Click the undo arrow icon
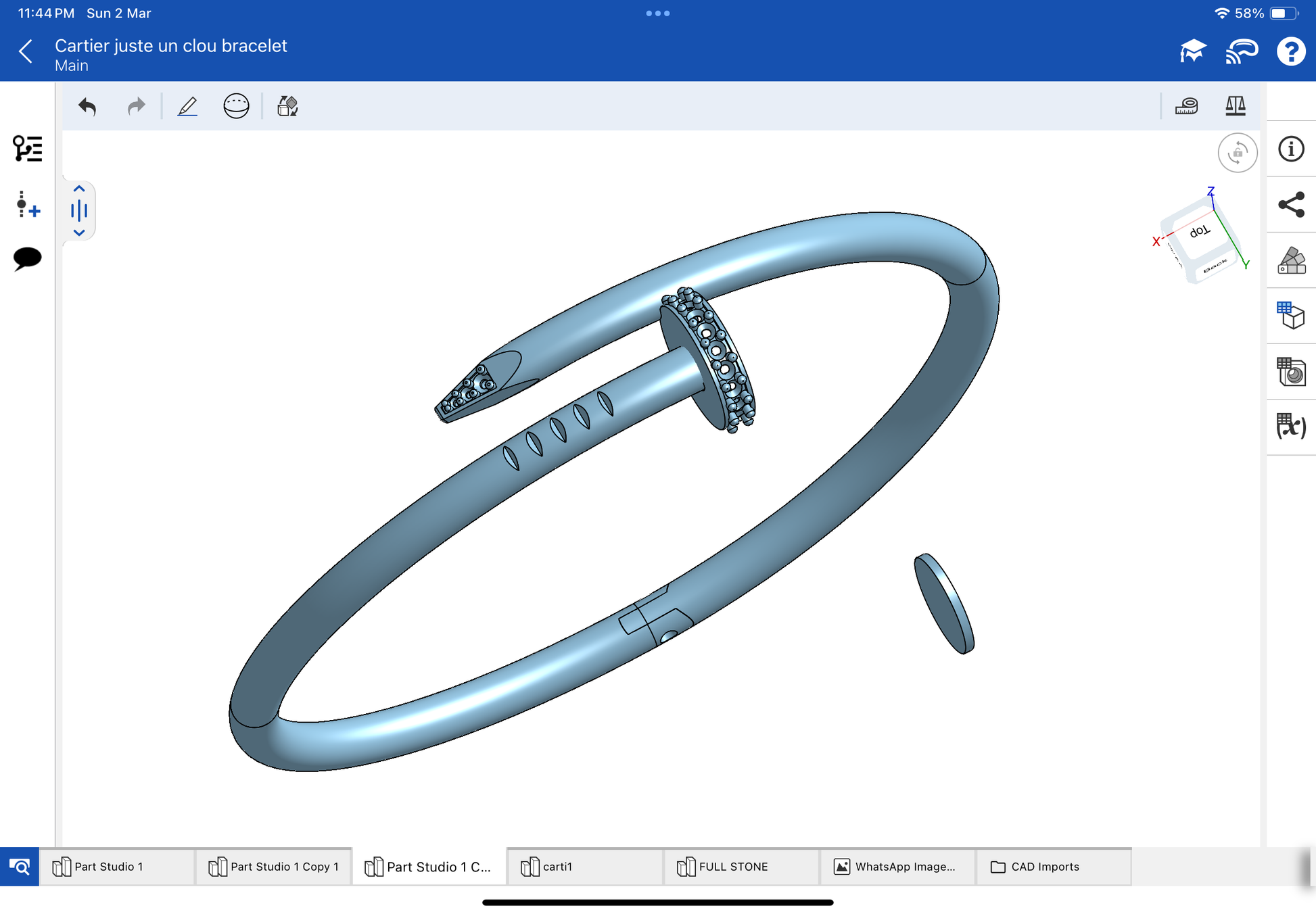Screen dimensions: 1316x914 point(87,106)
